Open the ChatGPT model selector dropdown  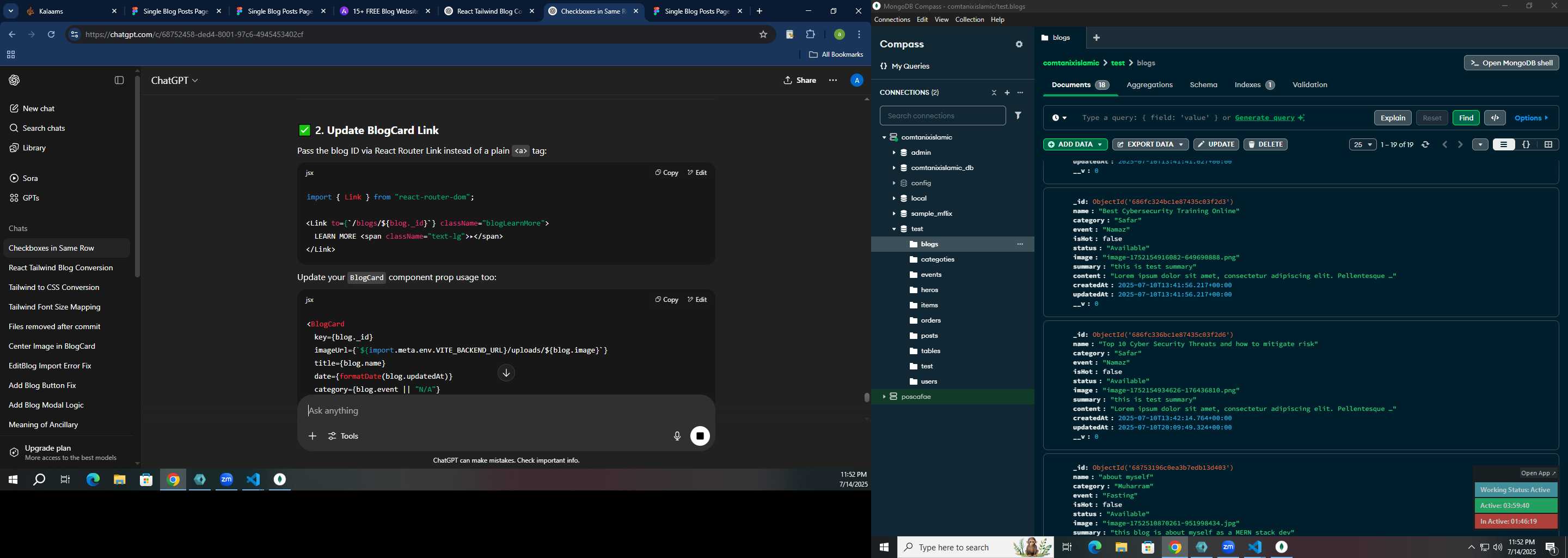(x=175, y=81)
